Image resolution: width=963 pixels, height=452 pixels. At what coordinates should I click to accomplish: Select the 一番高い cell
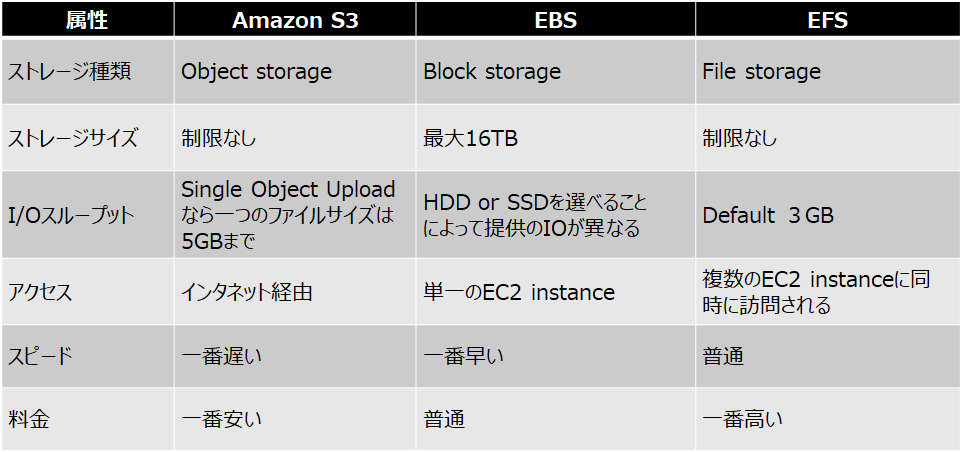(828, 419)
